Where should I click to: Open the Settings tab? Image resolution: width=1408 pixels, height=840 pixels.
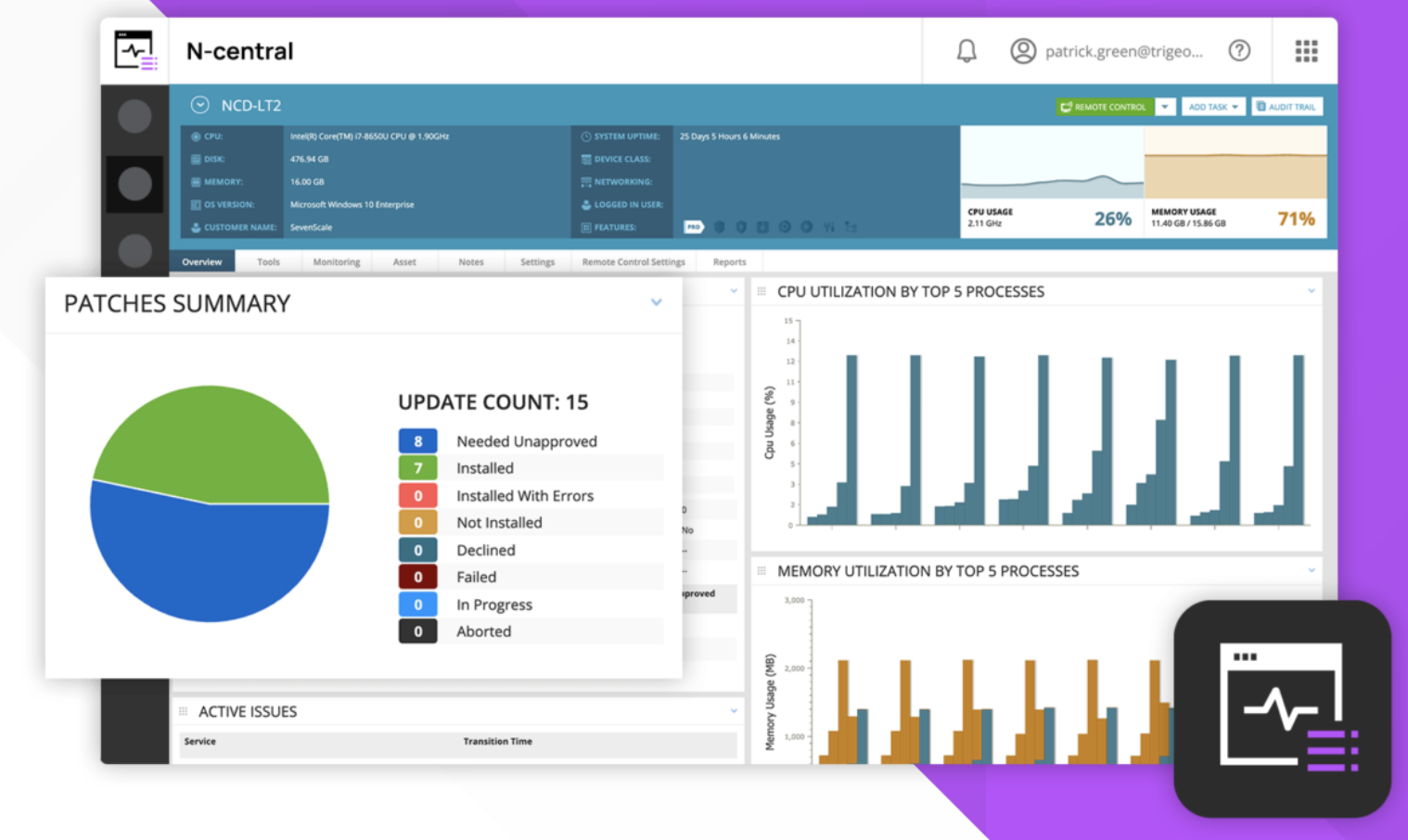[x=538, y=261]
